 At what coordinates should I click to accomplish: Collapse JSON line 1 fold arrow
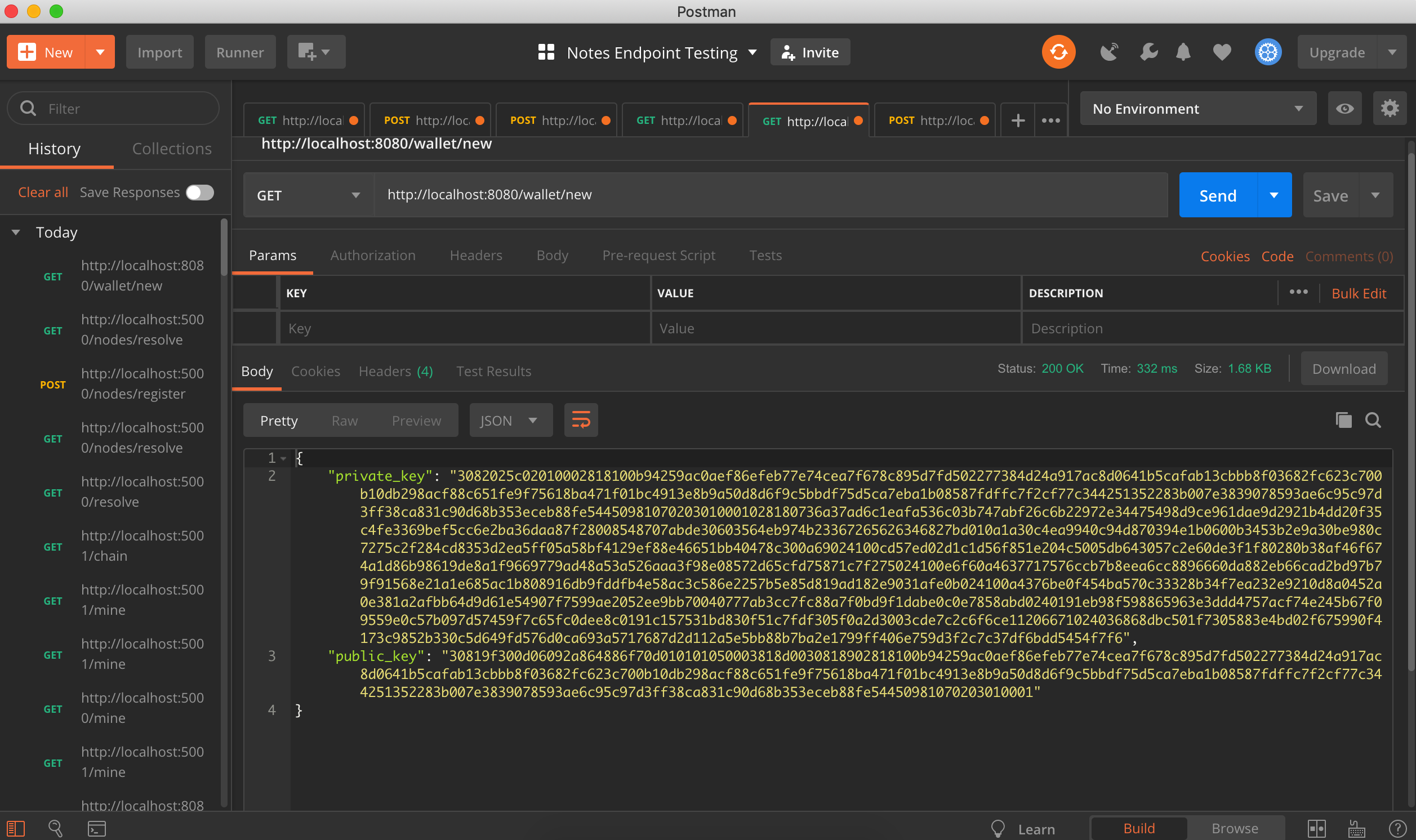point(284,458)
